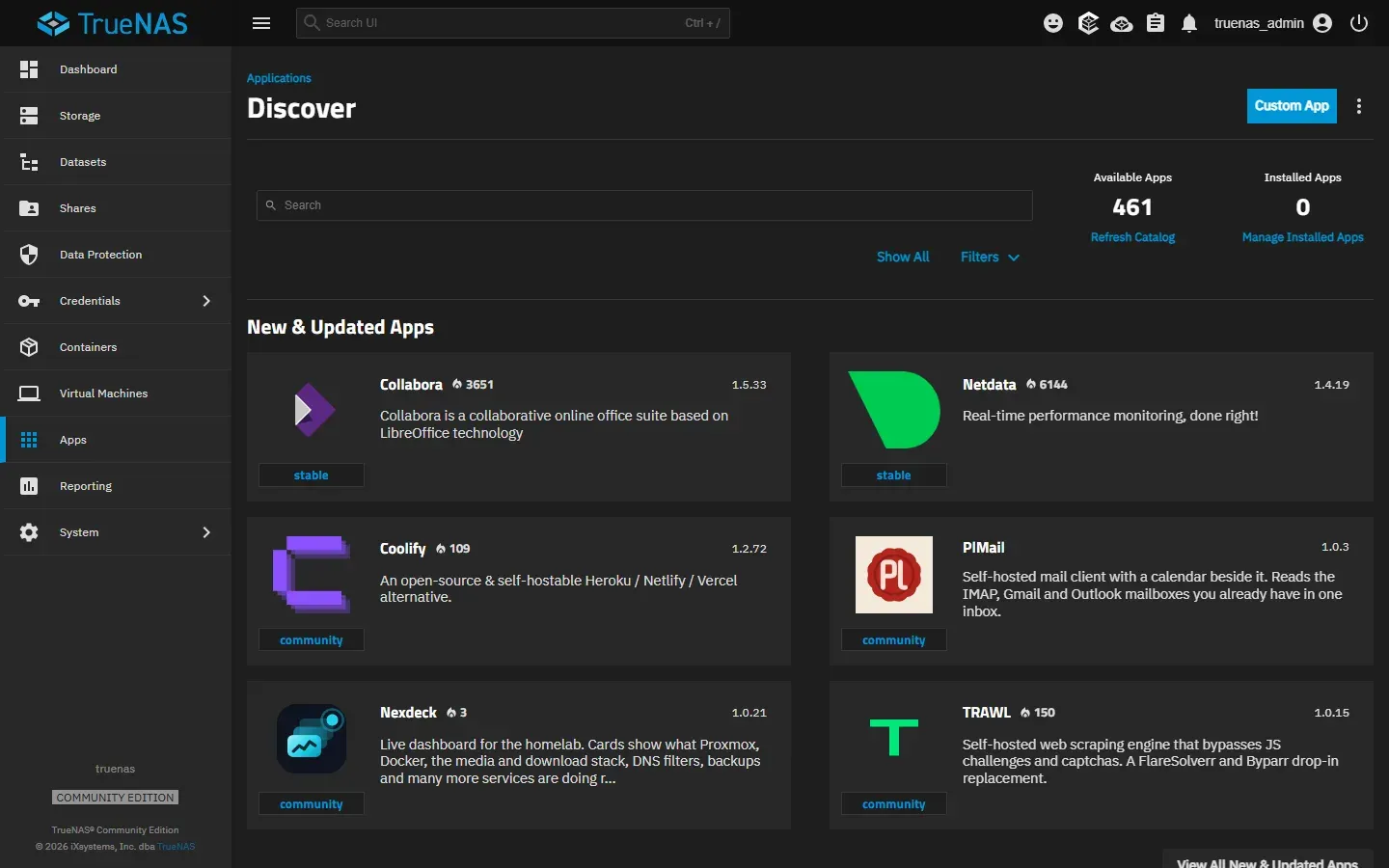Open the Reporting menu item

coord(116,486)
